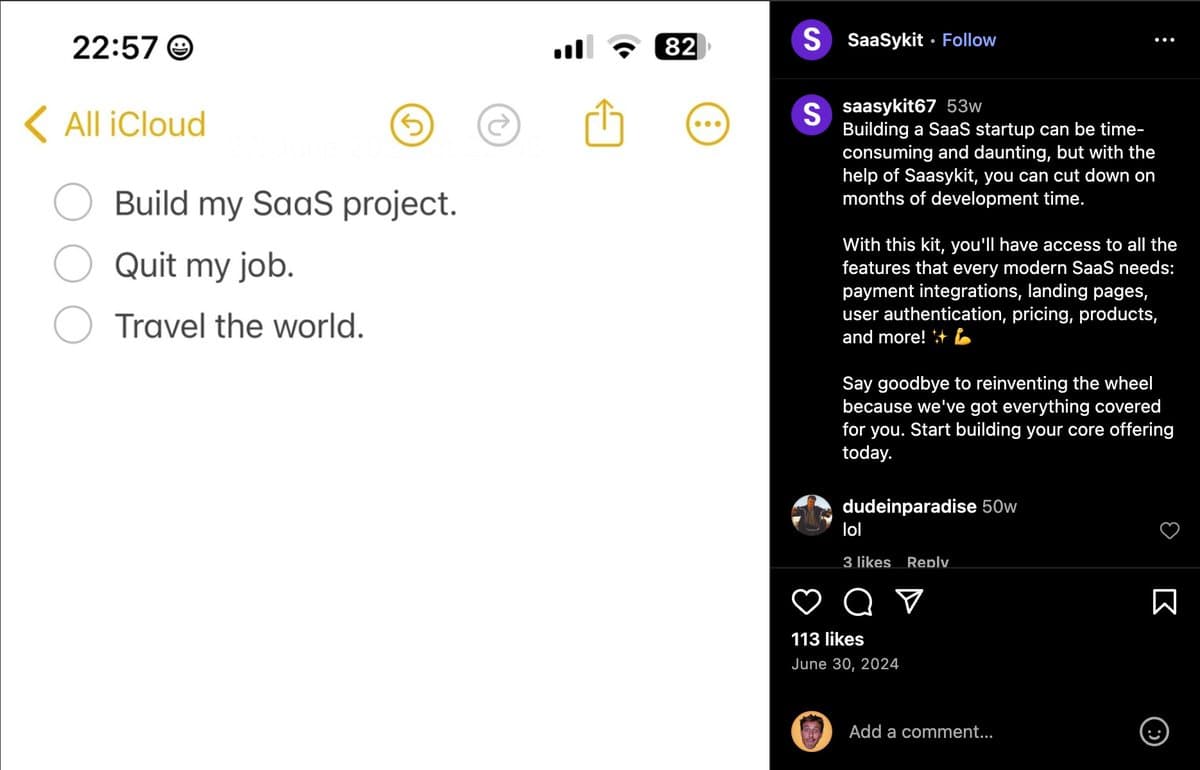The height and width of the screenshot is (770, 1200).
Task: Check off Quit my job
Action: pos(73,264)
